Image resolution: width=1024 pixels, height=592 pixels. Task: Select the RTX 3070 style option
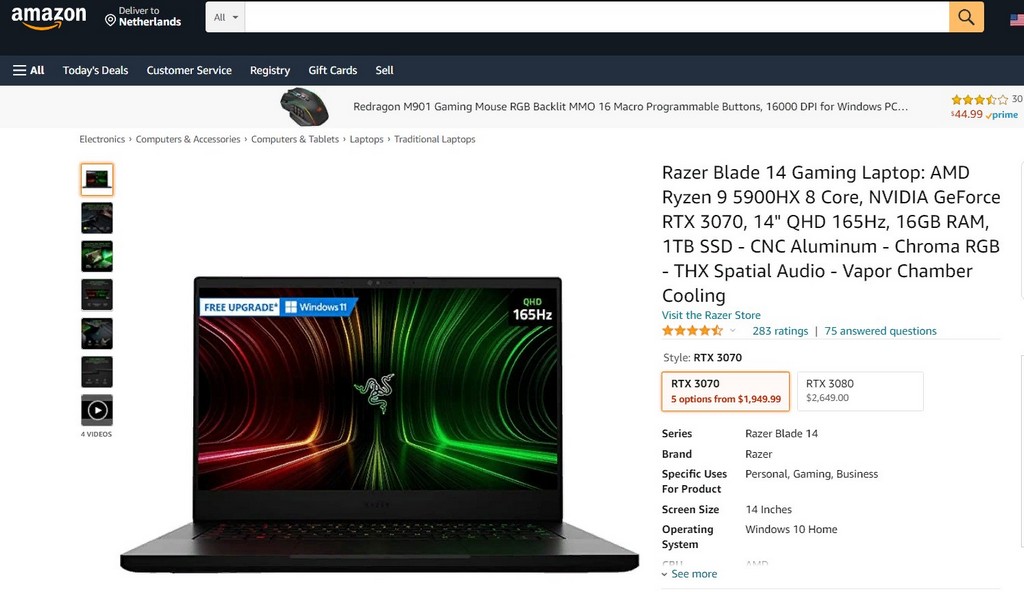click(726, 391)
